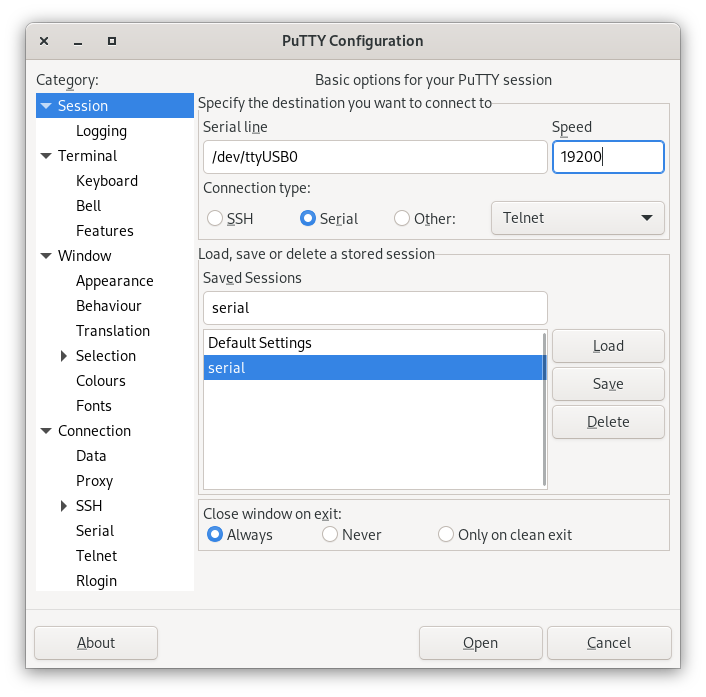Focus the Speed input field

coord(608,157)
